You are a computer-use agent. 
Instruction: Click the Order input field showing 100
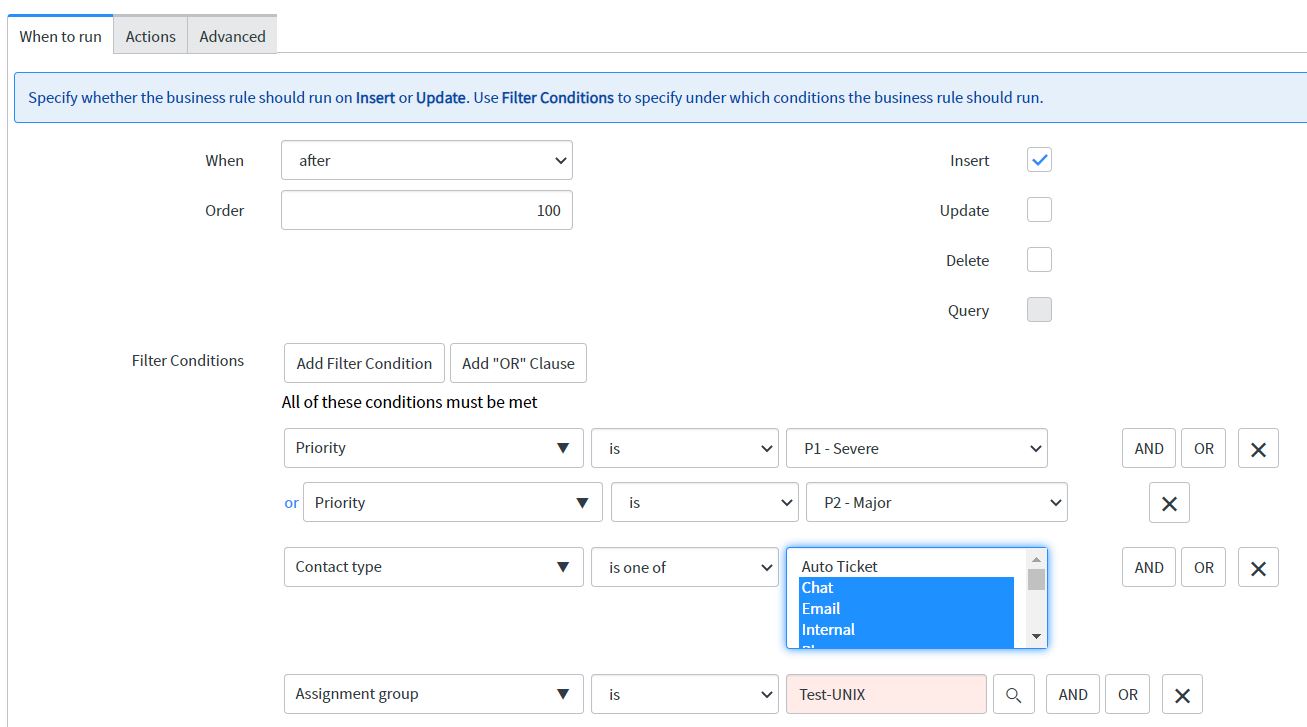427,210
